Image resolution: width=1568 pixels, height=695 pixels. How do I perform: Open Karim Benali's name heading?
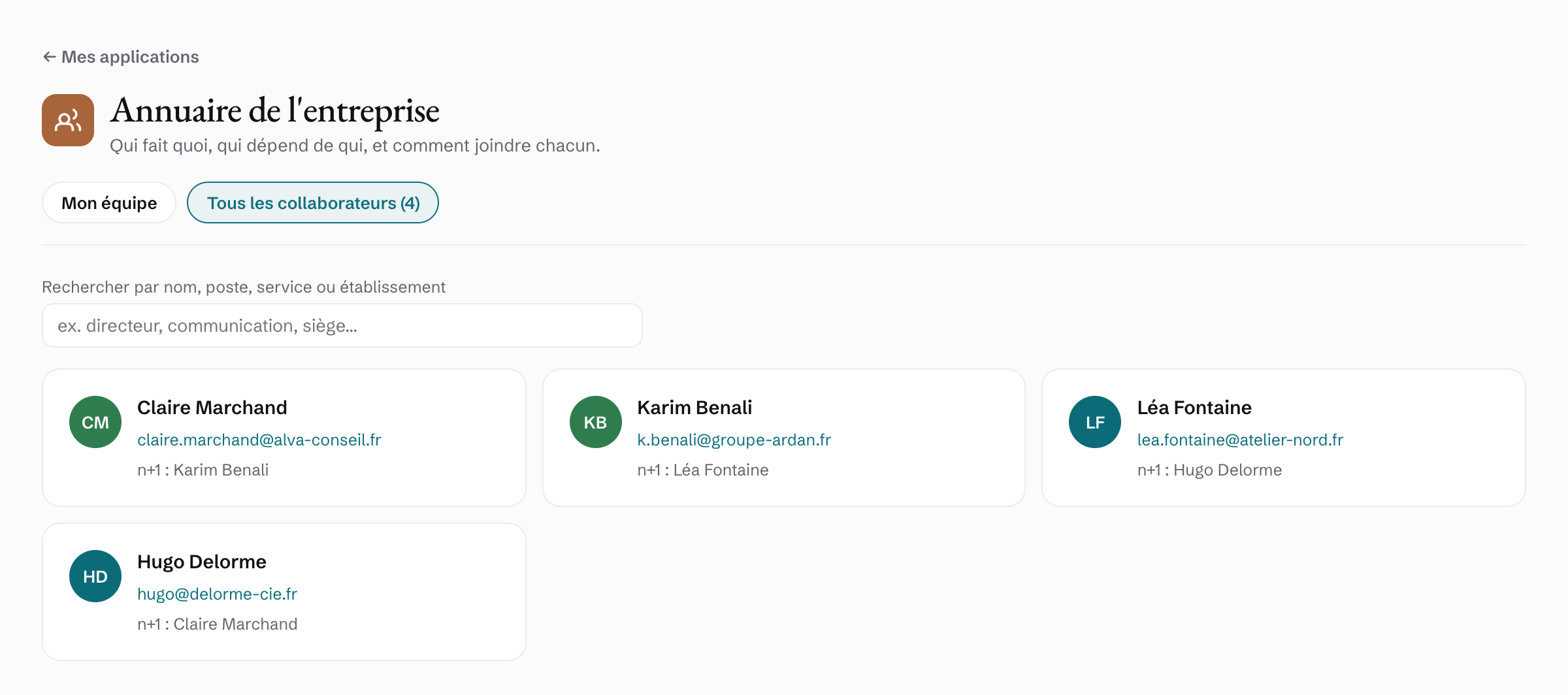(694, 408)
